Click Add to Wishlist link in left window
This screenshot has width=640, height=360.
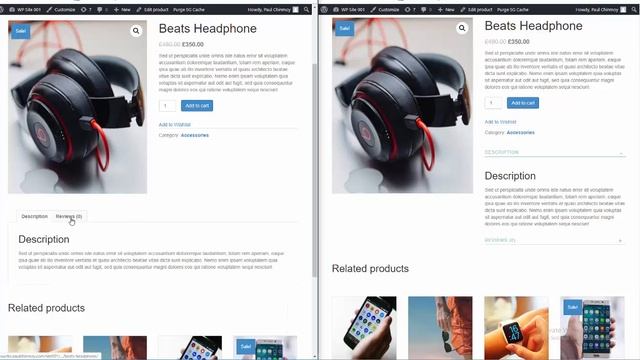(x=175, y=124)
